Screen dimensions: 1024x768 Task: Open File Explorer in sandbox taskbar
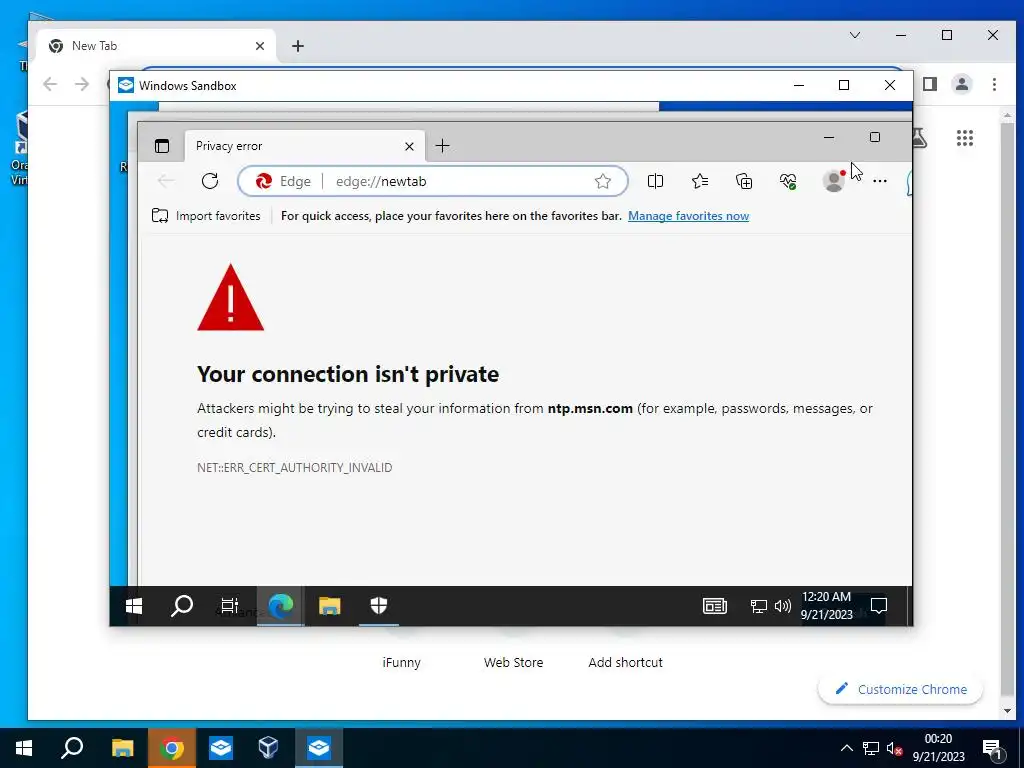(330, 606)
